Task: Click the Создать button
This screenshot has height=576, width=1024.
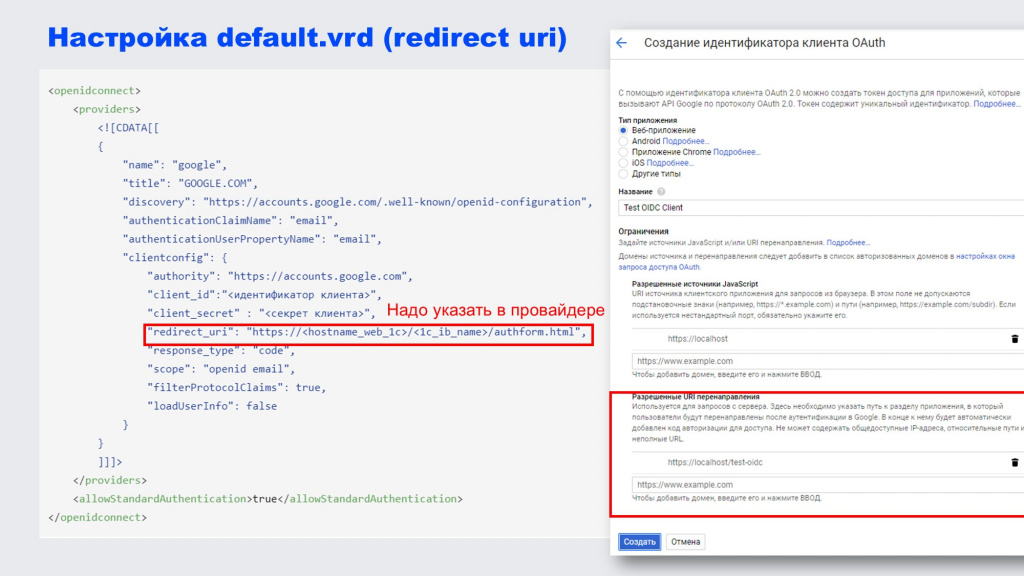Action: coord(639,542)
